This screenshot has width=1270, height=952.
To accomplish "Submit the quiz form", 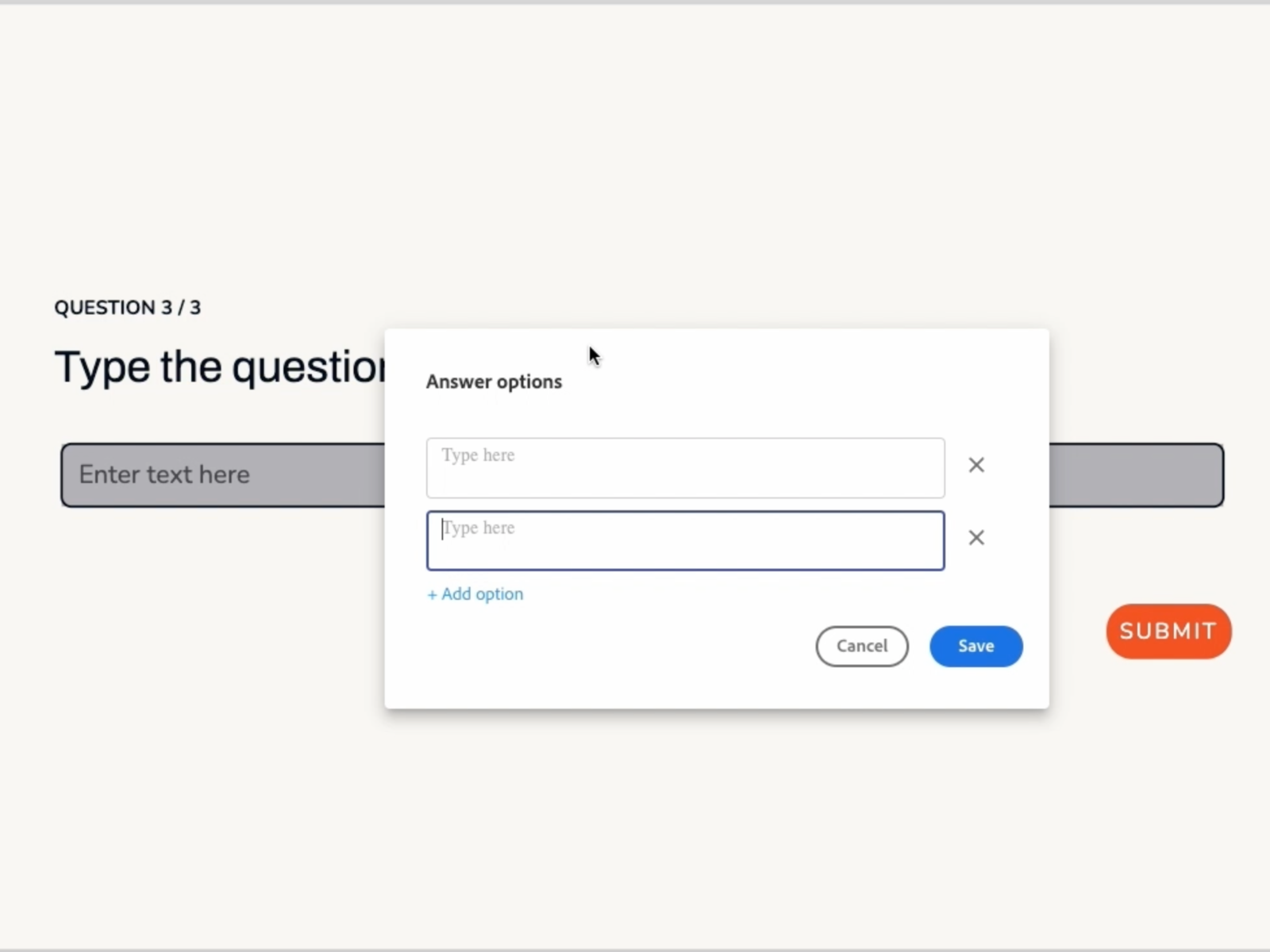I will (x=1168, y=631).
